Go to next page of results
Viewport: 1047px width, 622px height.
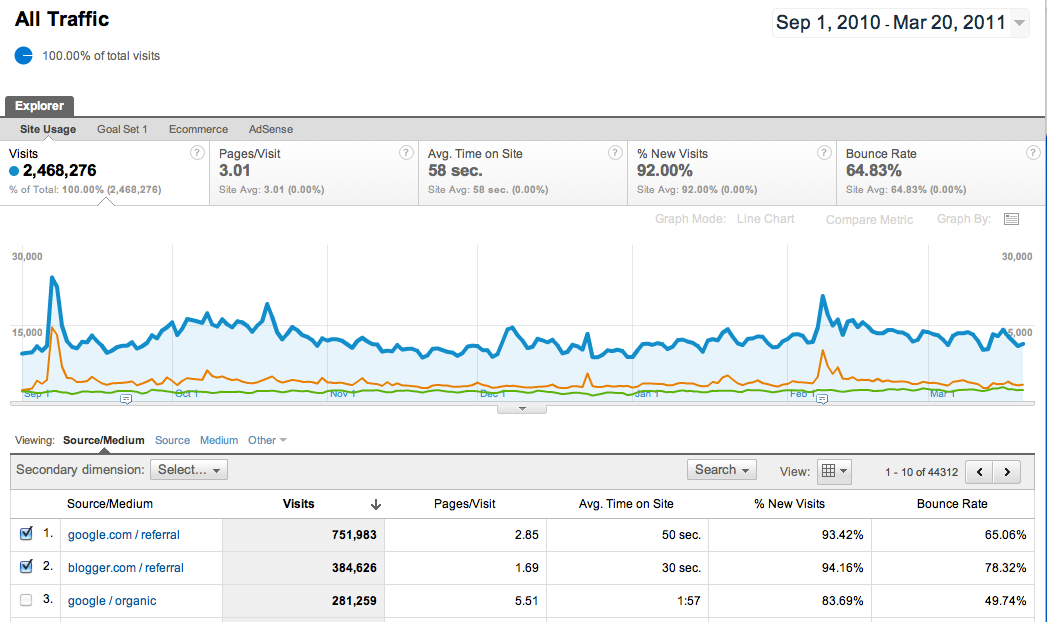1007,472
